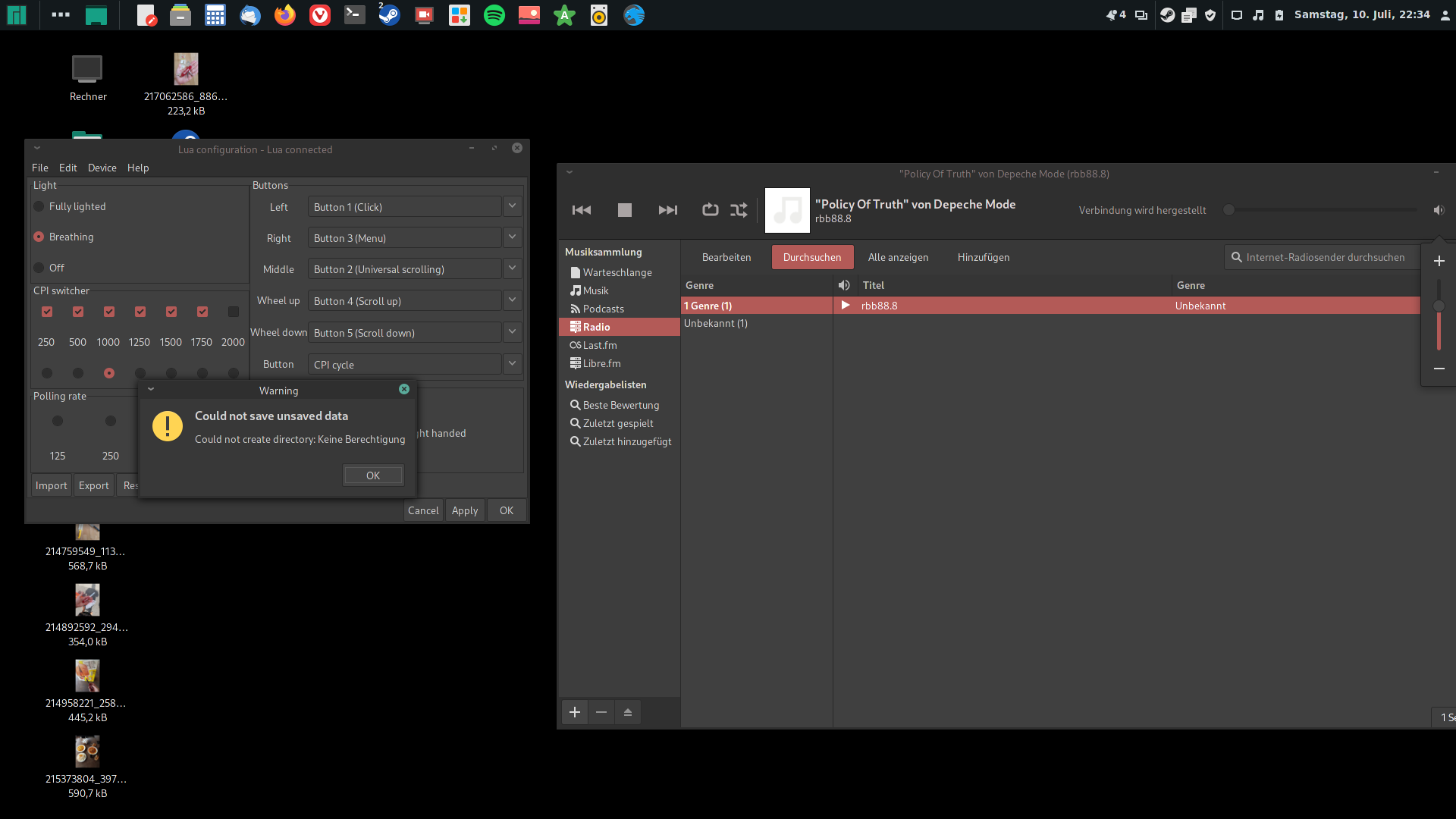
Task: Click the add playlist plus icon
Action: click(x=575, y=712)
